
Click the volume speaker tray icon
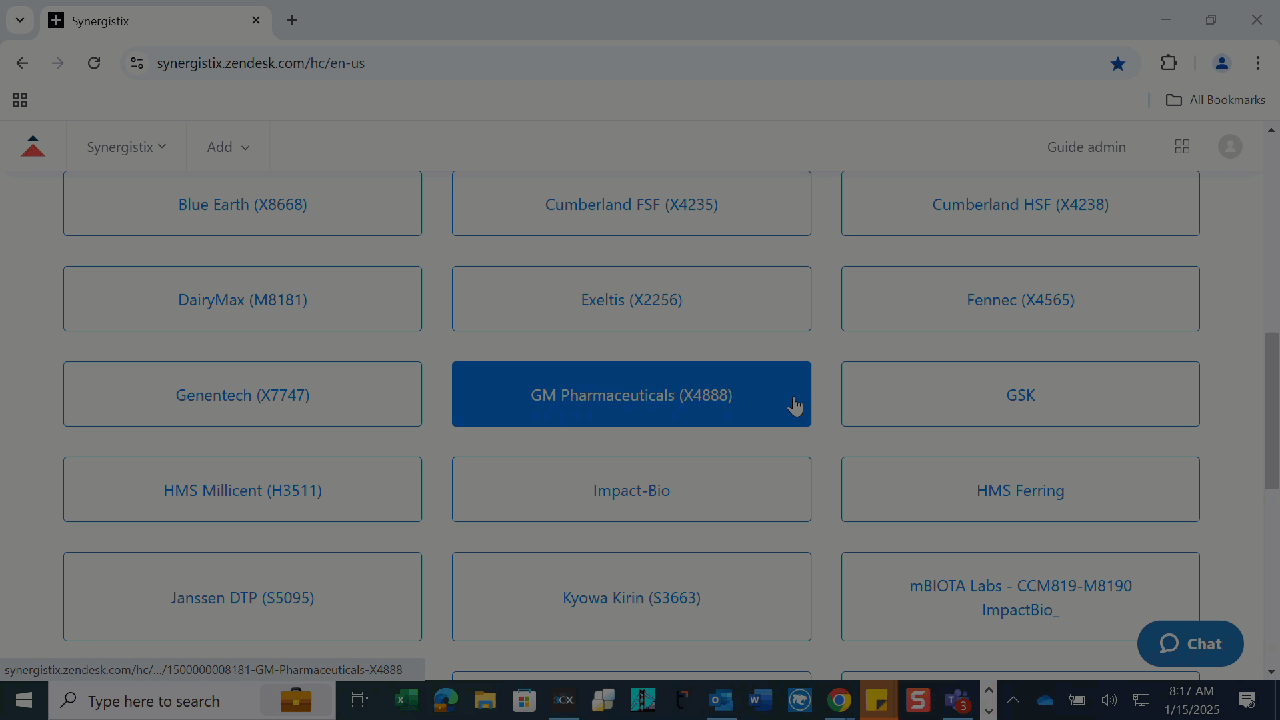1108,700
